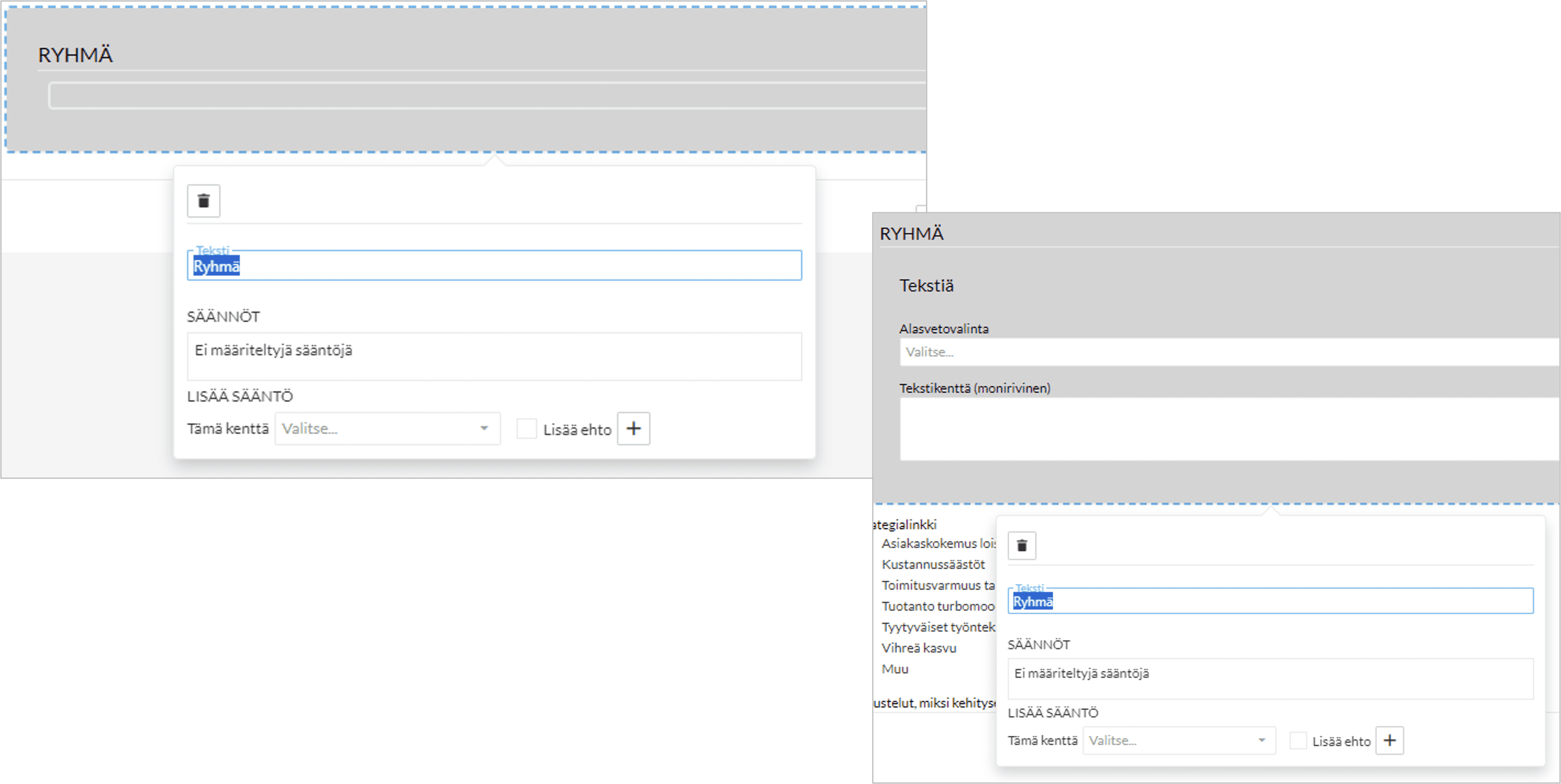The width and height of the screenshot is (1561, 784).
Task: Click the right RYHMÄ group heading
Action: click(911, 234)
